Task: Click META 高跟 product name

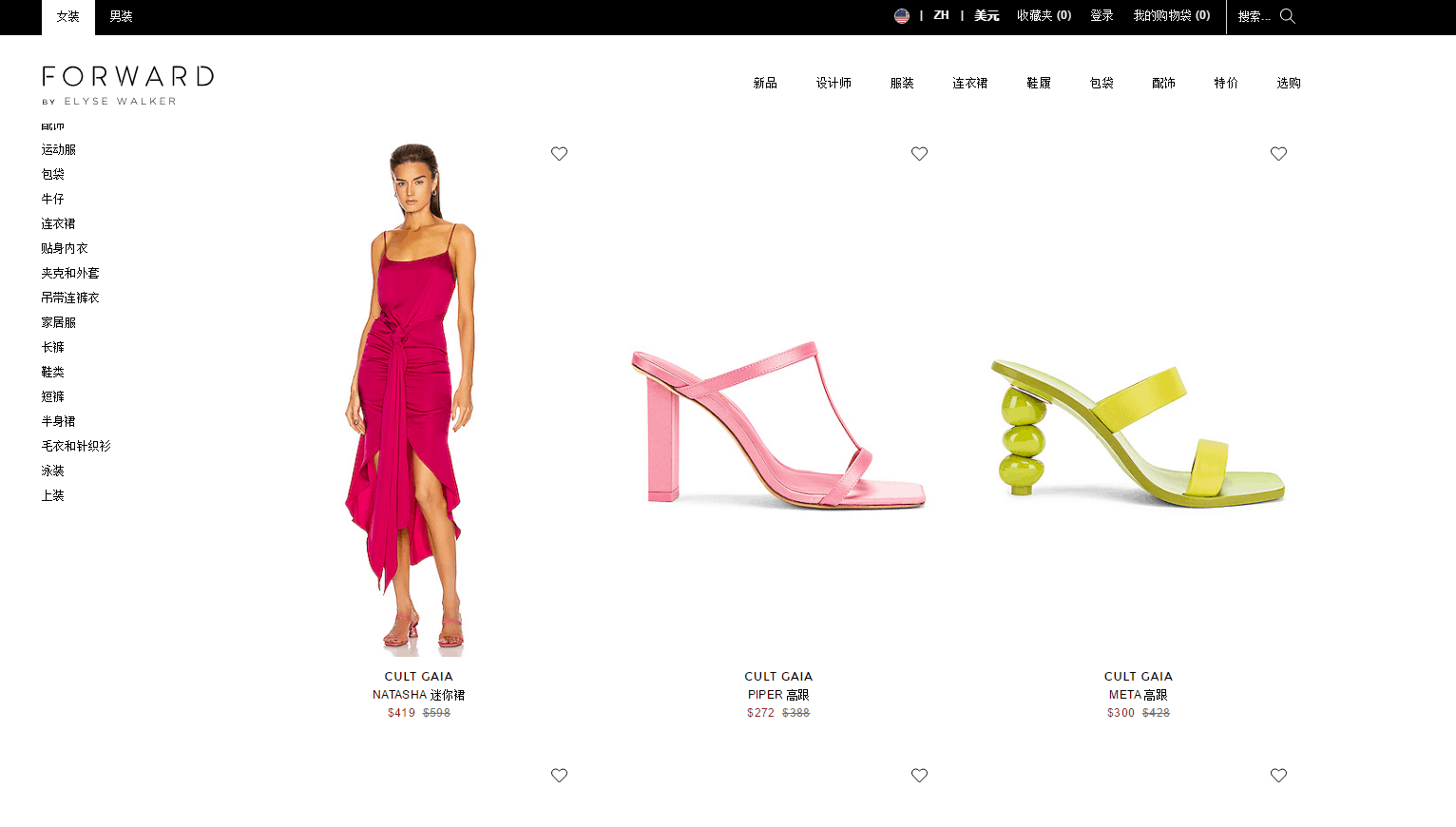Action: tap(1139, 695)
